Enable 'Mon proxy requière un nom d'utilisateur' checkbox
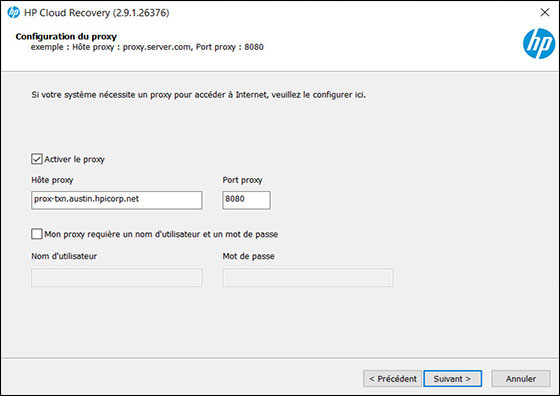 click(37, 234)
